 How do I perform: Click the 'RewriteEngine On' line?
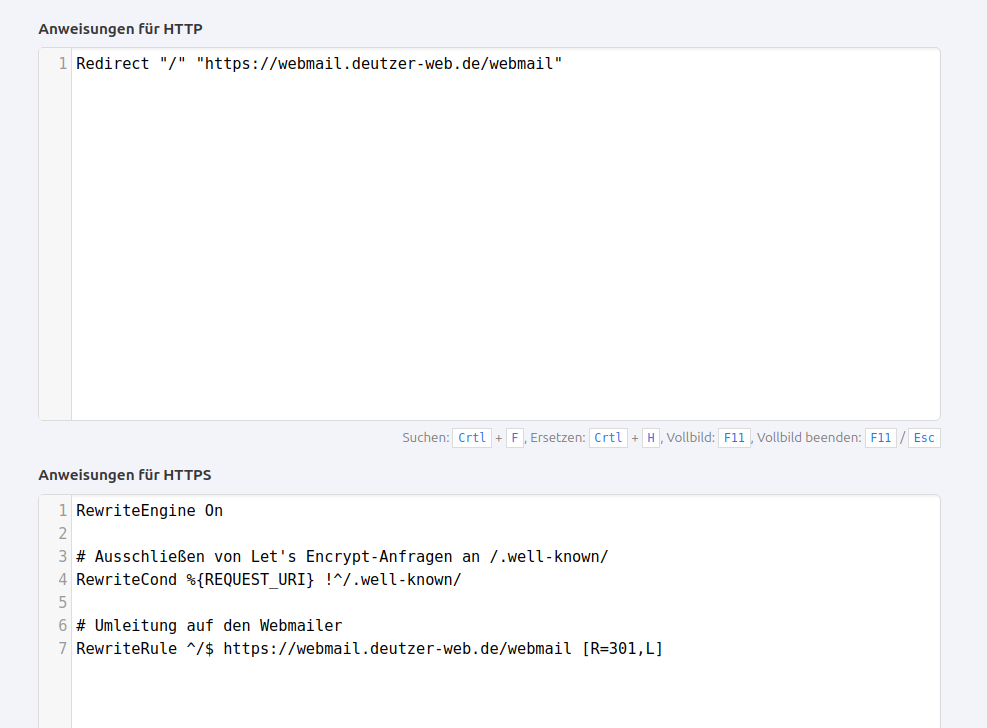pos(149,511)
